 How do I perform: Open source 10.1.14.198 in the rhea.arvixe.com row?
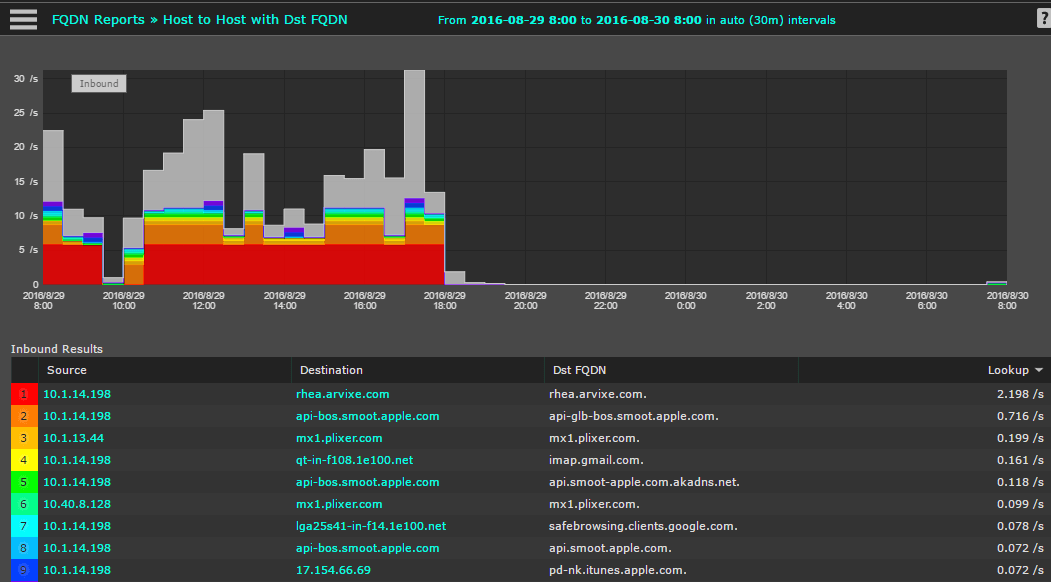tap(77, 394)
